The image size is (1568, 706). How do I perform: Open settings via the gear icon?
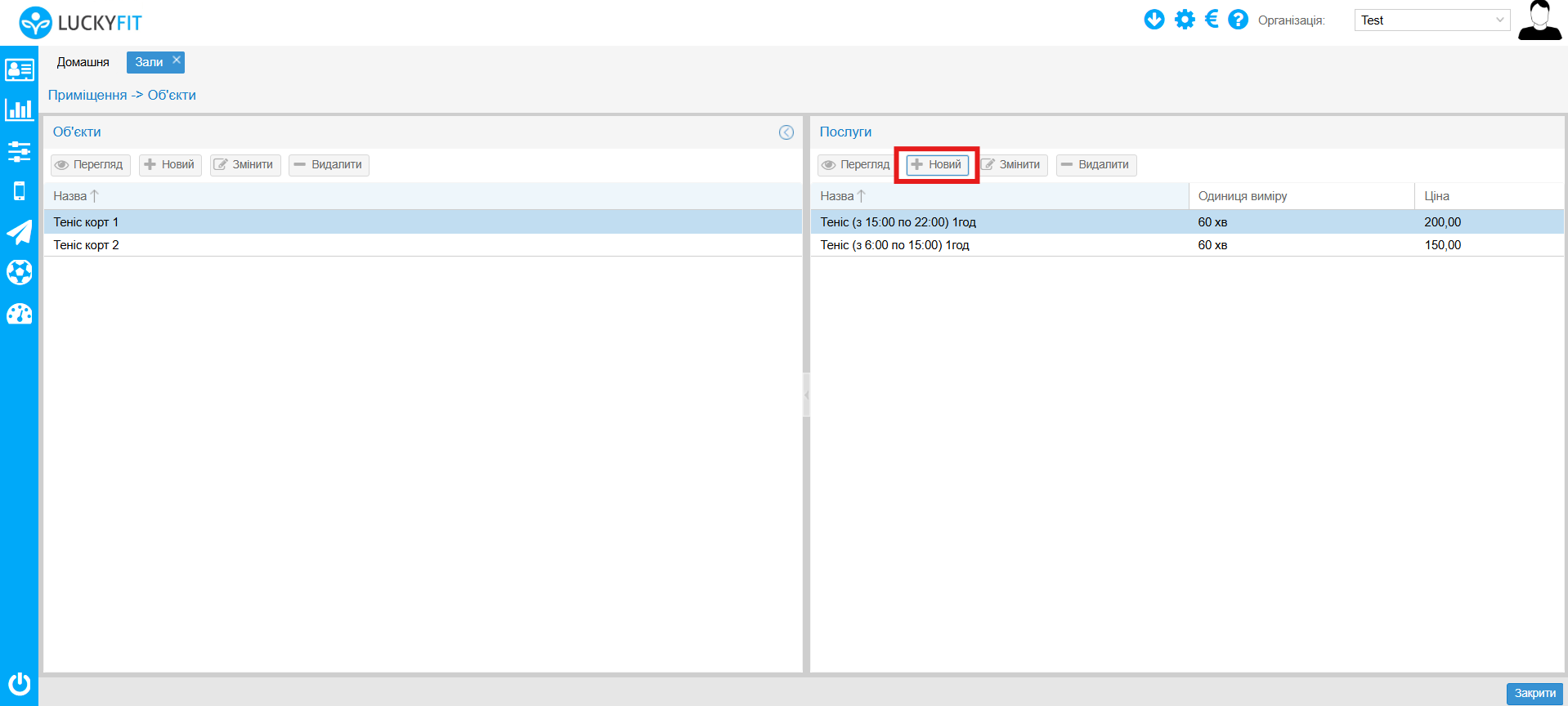tap(1184, 20)
